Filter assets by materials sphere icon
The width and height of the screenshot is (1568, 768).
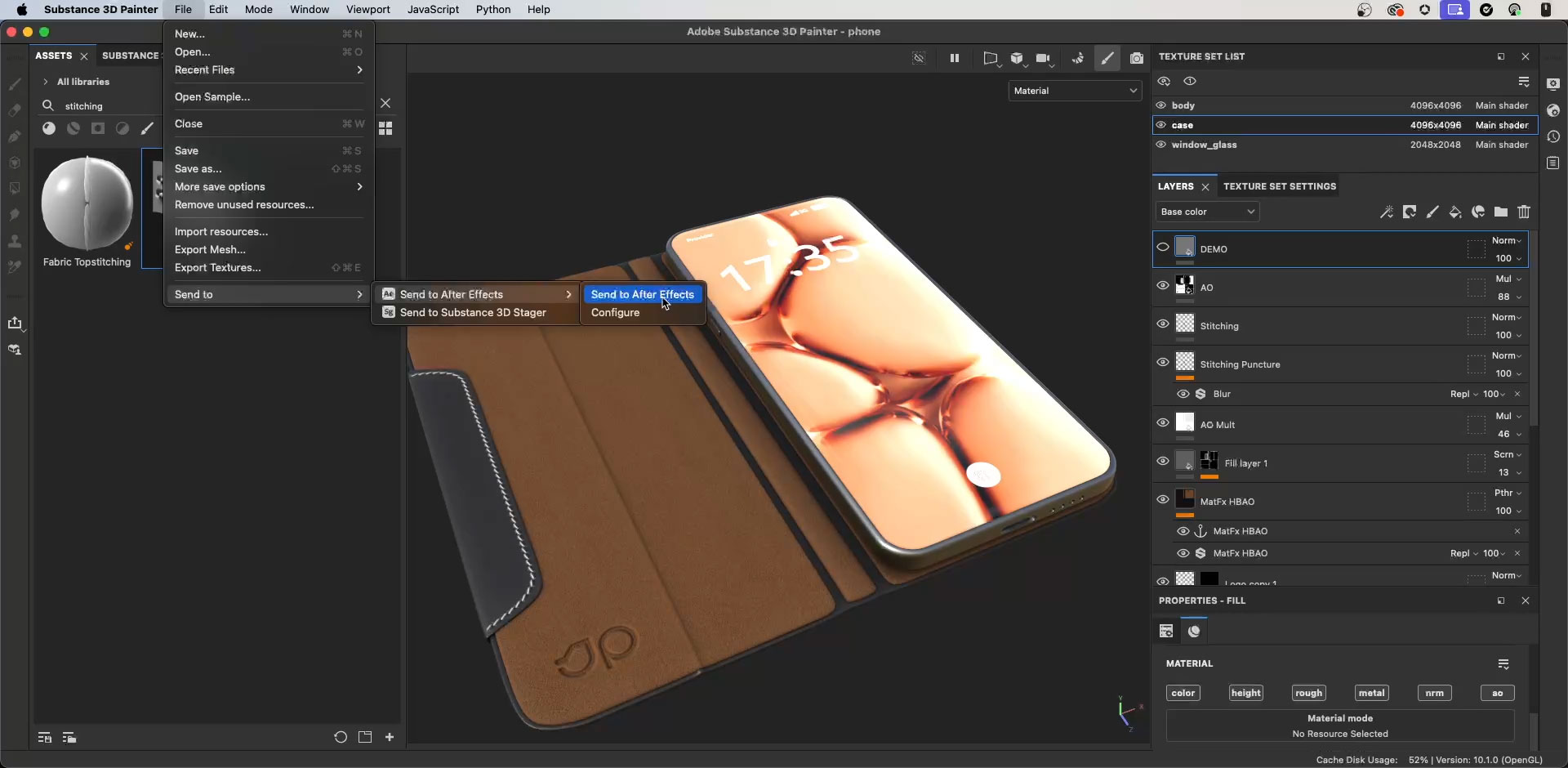coord(49,128)
